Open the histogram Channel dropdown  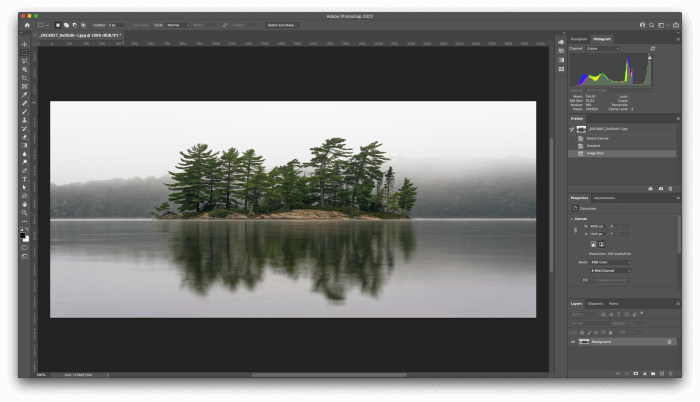click(x=603, y=48)
